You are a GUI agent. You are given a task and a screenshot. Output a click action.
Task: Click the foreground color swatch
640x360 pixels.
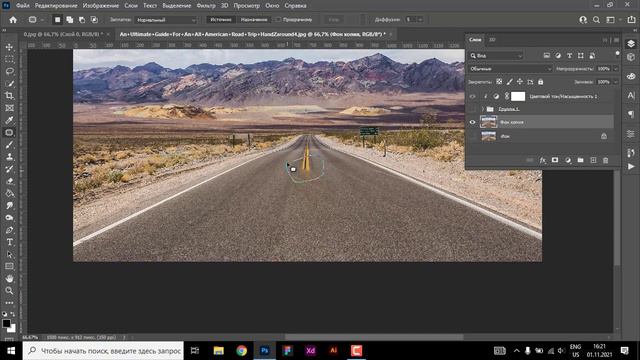pyautogui.click(x=6, y=323)
